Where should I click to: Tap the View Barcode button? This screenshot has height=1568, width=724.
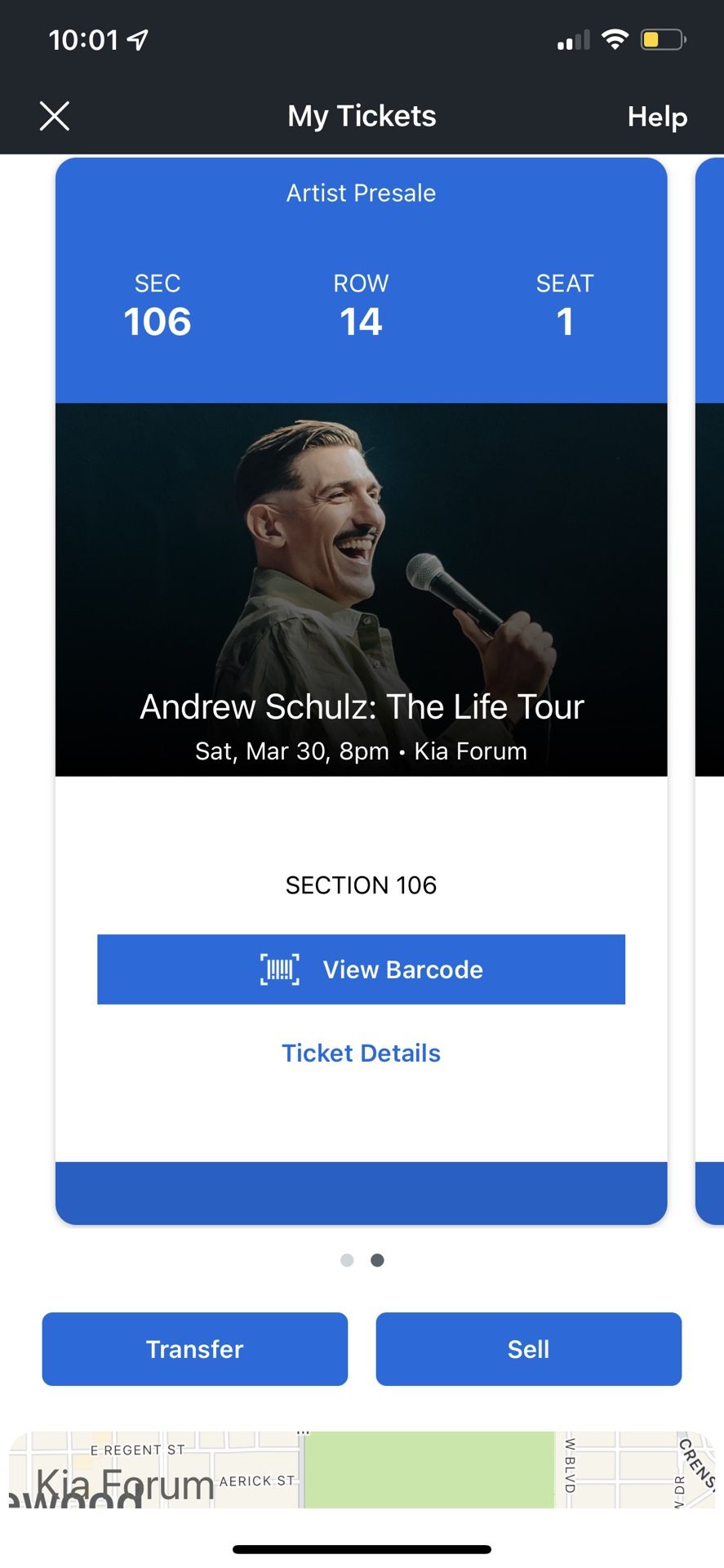pyautogui.click(x=361, y=969)
